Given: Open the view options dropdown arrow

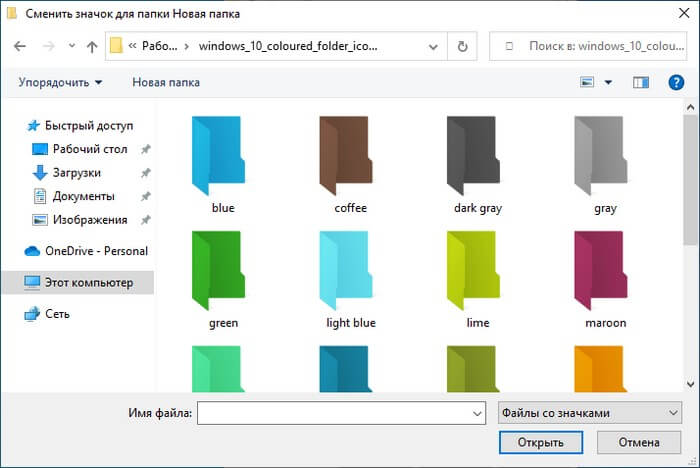Looking at the screenshot, I should (608, 83).
